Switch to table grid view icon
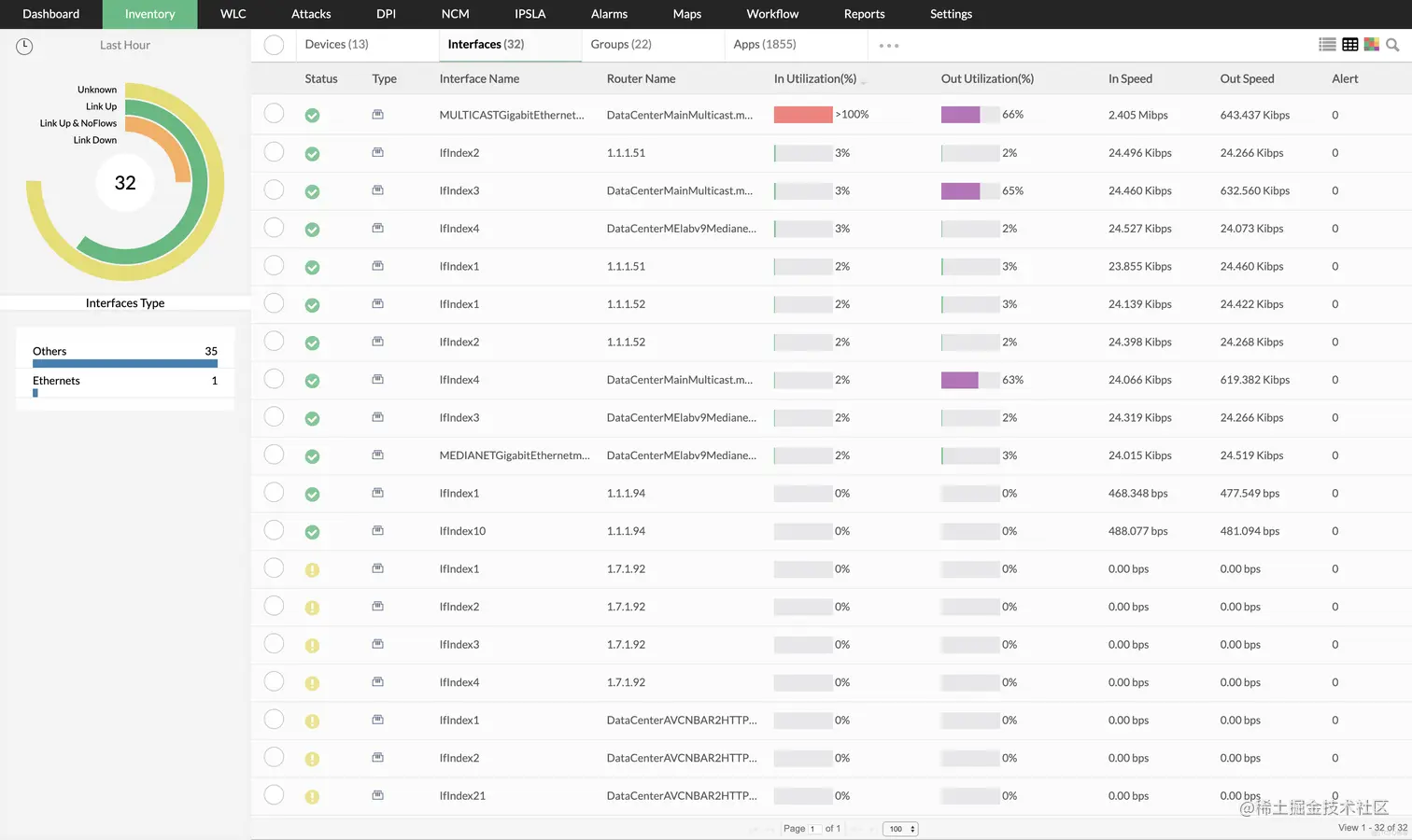The width and height of the screenshot is (1412, 840). coord(1350,45)
